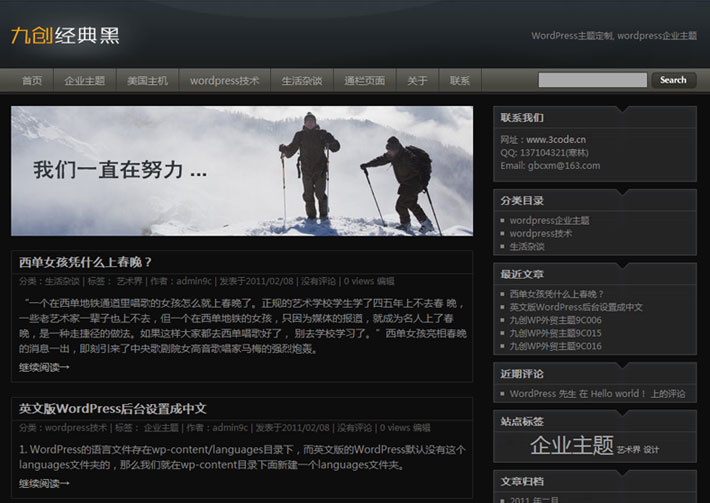Open wordpress技术 in 分类目录 sidebar

tap(541, 234)
